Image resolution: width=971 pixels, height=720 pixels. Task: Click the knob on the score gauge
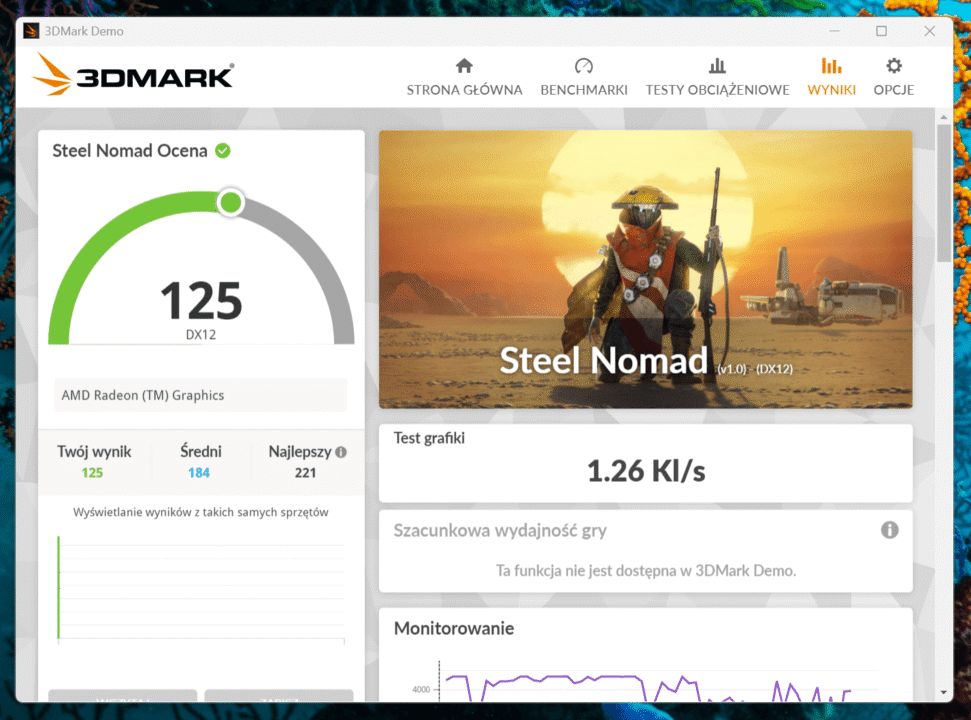tap(230, 202)
